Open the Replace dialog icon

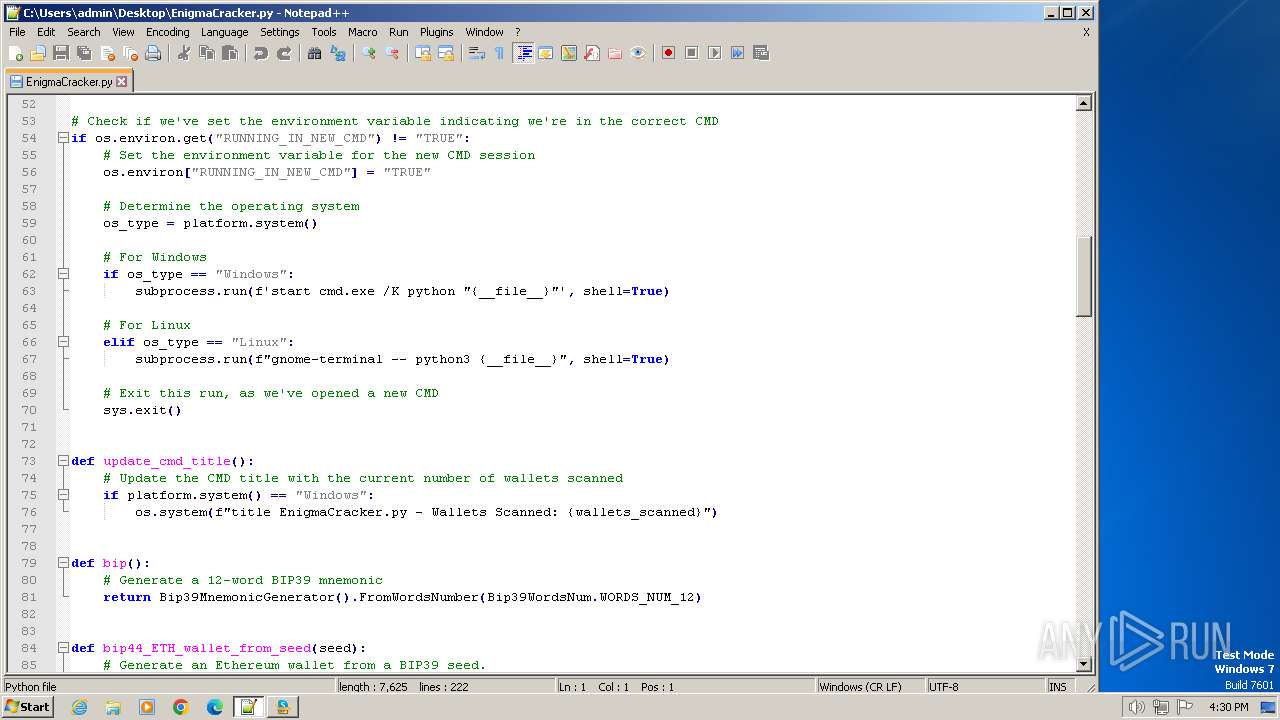click(x=338, y=53)
